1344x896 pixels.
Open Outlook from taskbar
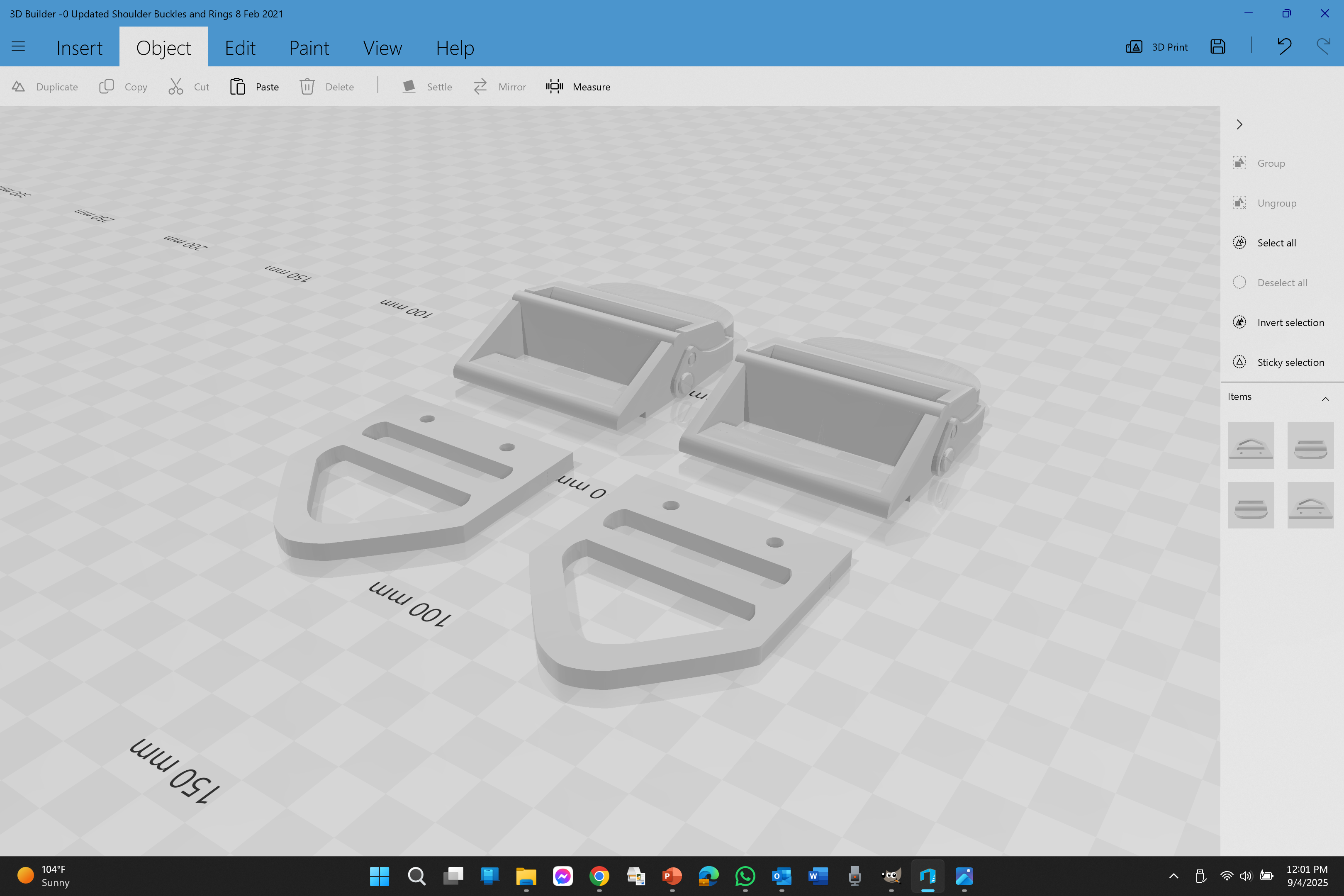782,876
